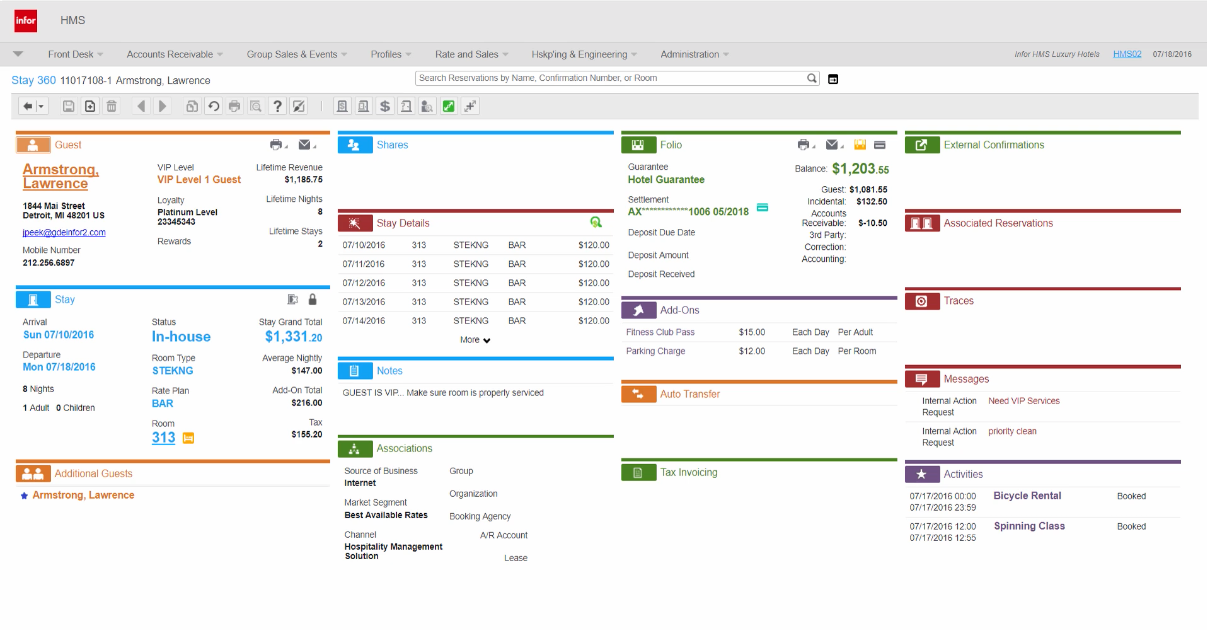Click the Search Reservations input field

click(x=610, y=78)
